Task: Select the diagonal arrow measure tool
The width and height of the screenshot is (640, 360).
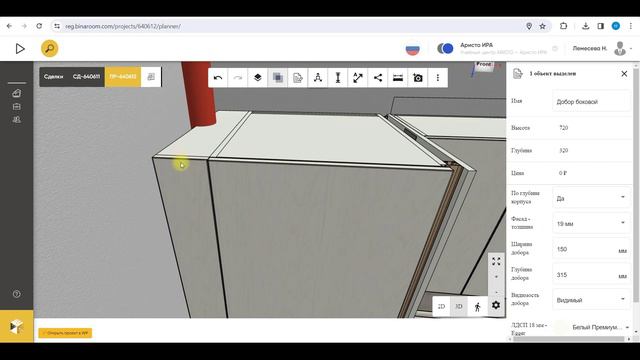Action: click(358, 78)
